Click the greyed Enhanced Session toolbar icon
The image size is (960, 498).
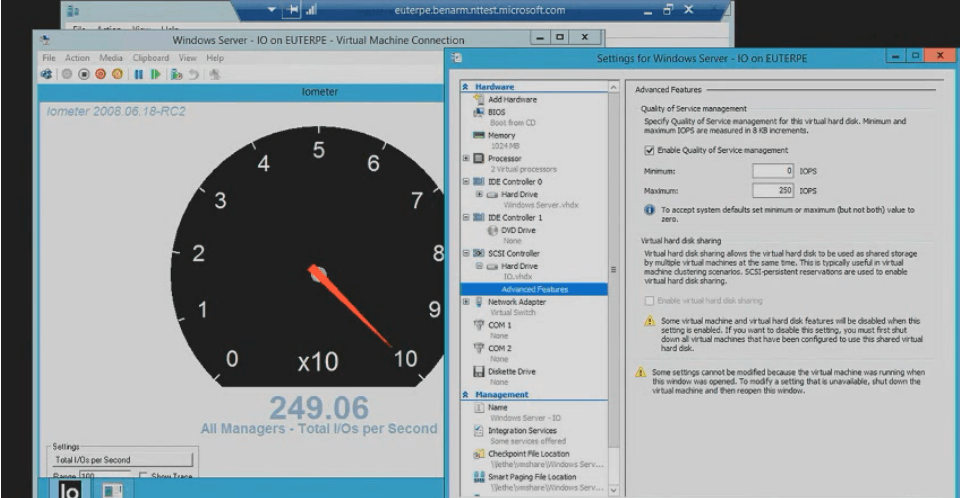215,74
